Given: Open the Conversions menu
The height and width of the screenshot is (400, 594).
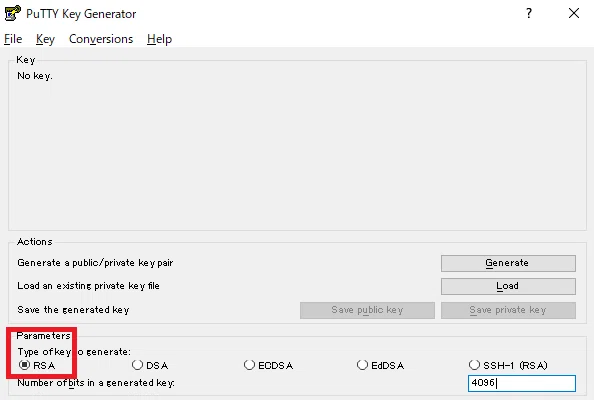Looking at the screenshot, I should [101, 39].
